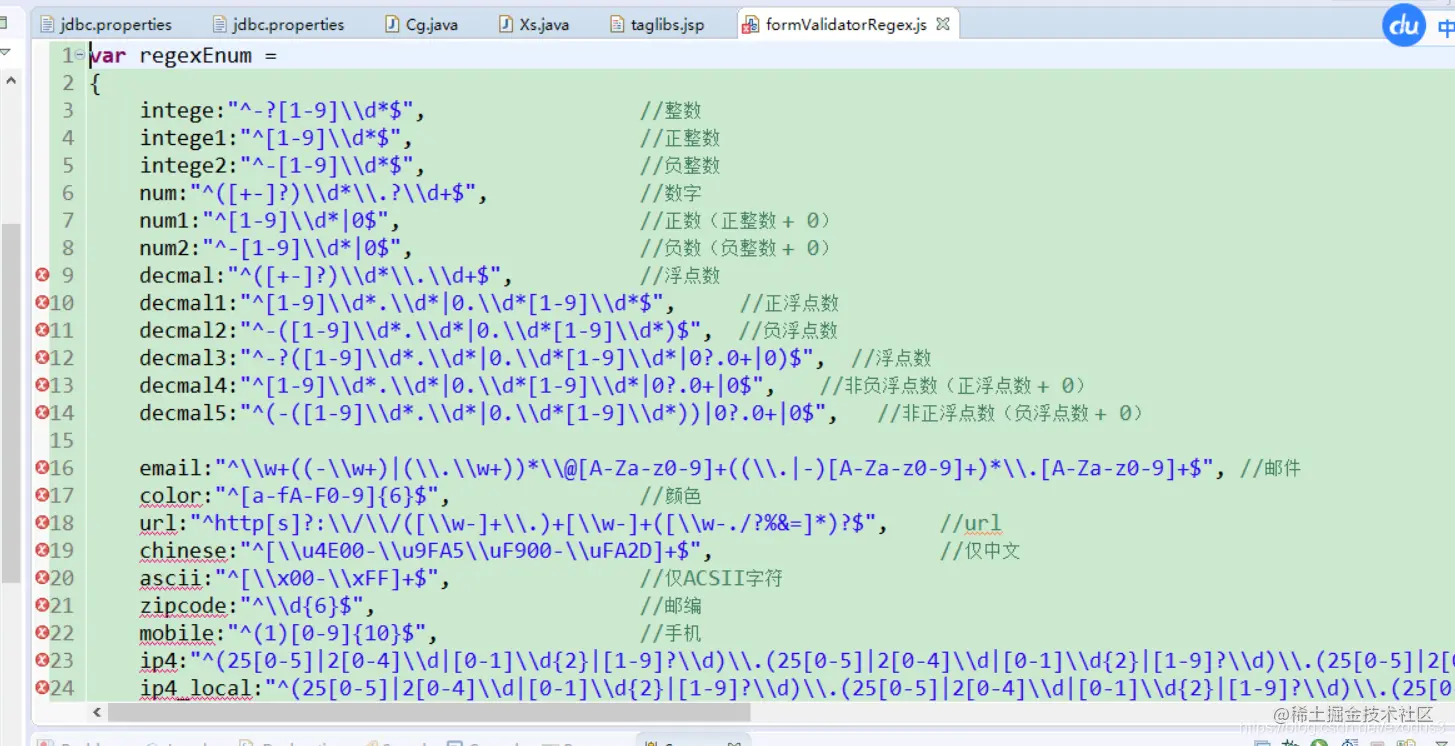This screenshot has height=746, width=1455.
Task: Close the formValidatorRegex.js tab
Action: pos(943,24)
